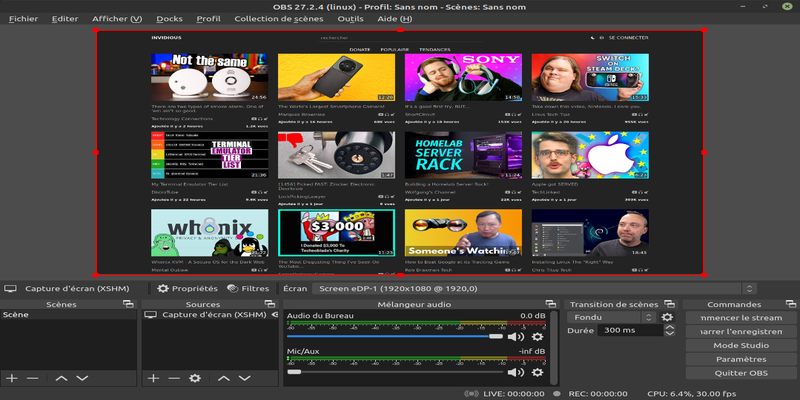Open the Editer menu
800x400 pixels.
tap(65, 19)
